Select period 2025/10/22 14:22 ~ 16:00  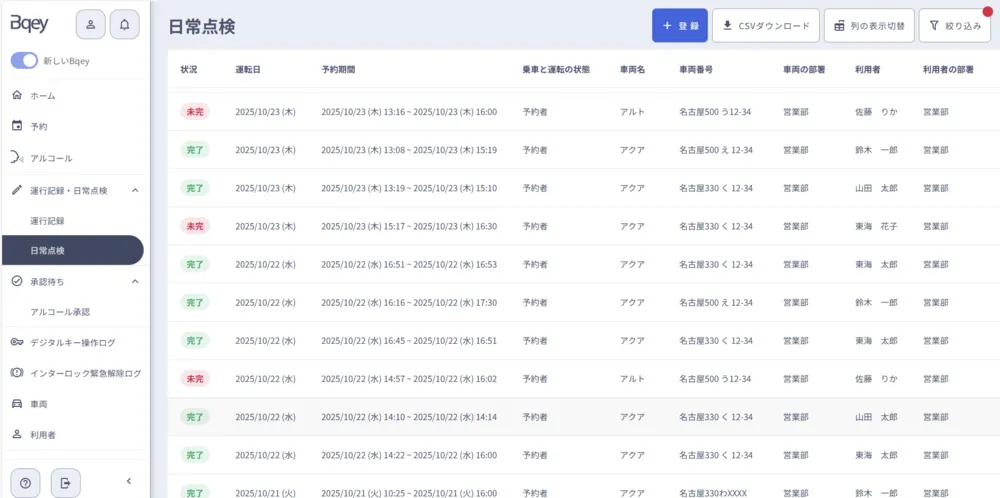[x=409, y=455]
